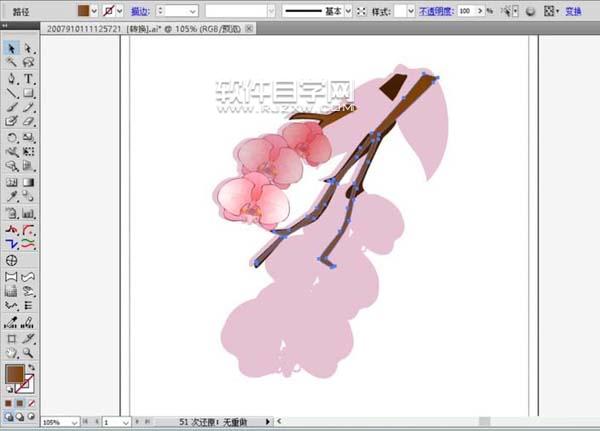Open the zoom level 105% dropdown
Screen dimensions: 600x431
pyautogui.click(x=87, y=423)
